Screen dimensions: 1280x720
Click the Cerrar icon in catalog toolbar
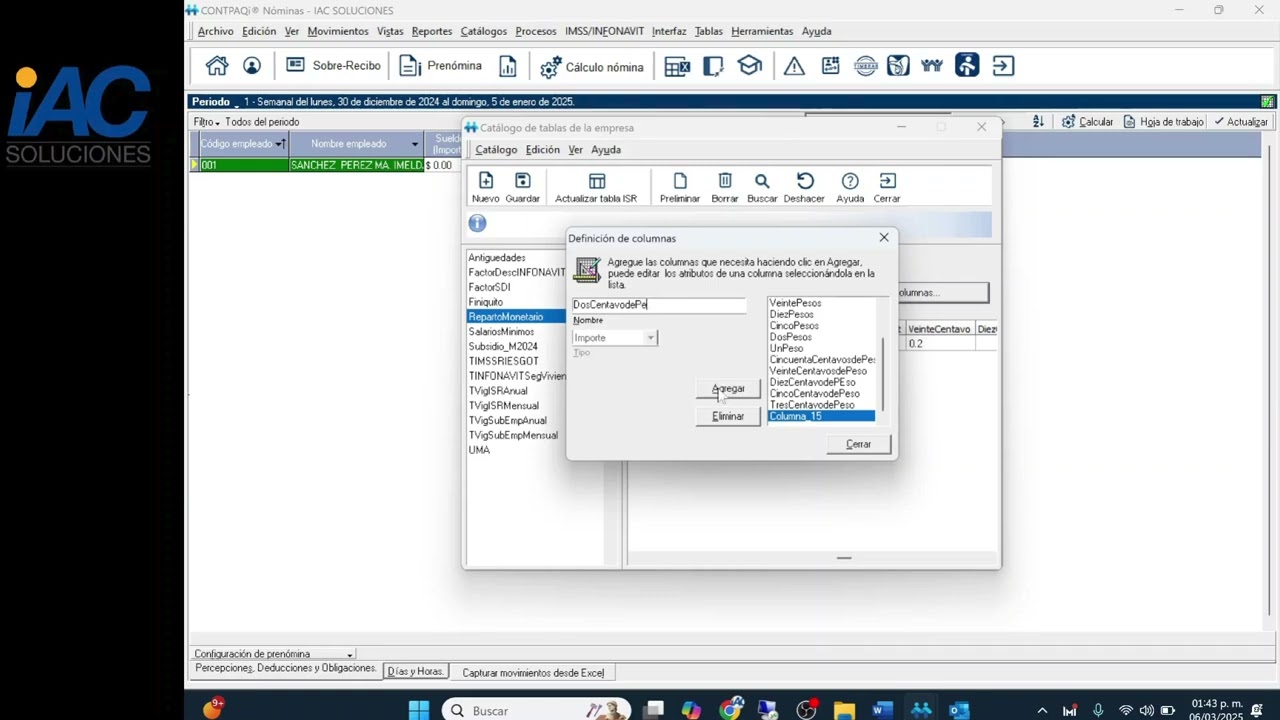[887, 187]
